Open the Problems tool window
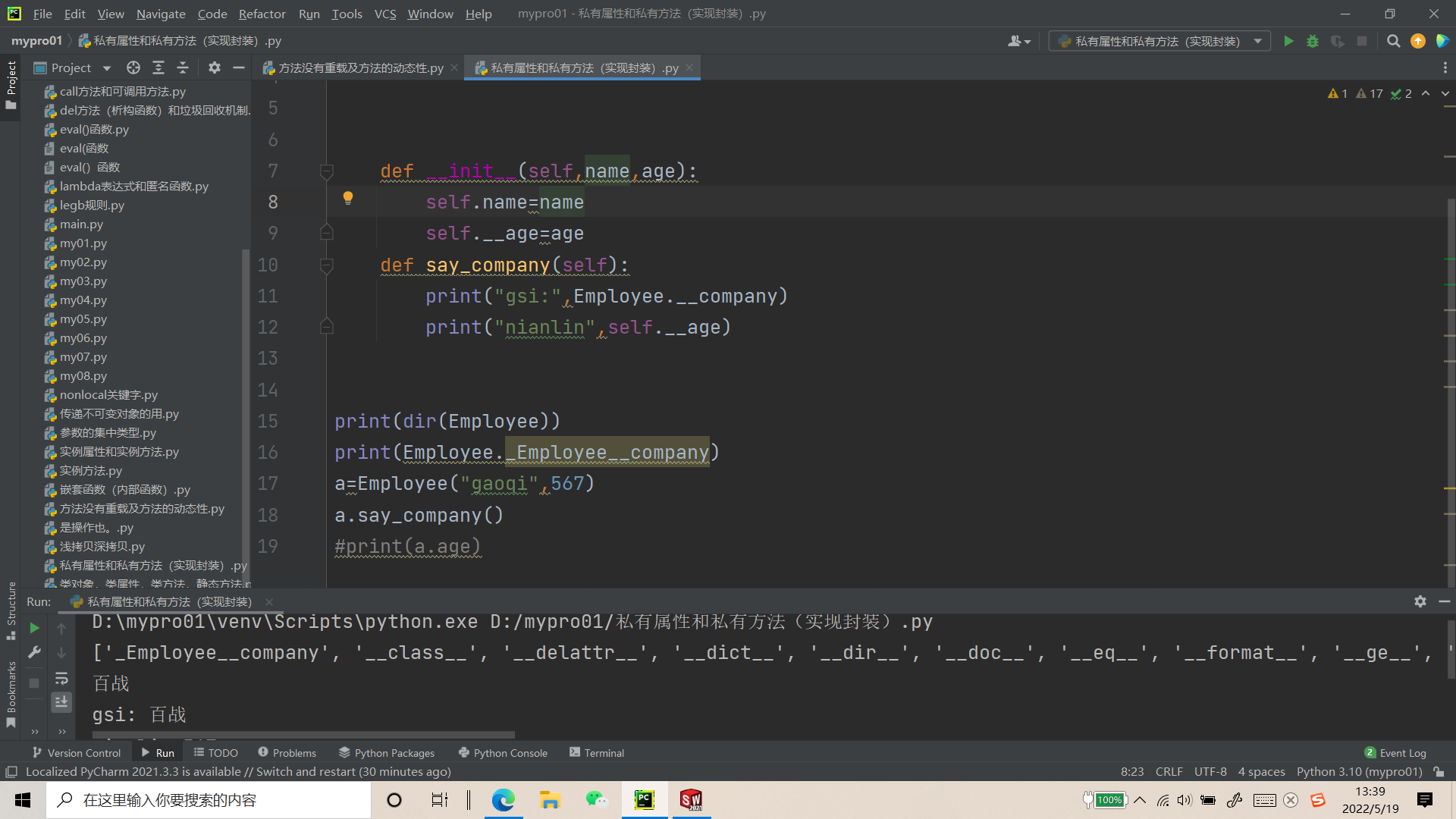The height and width of the screenshot is (819, 1456). 287,753
